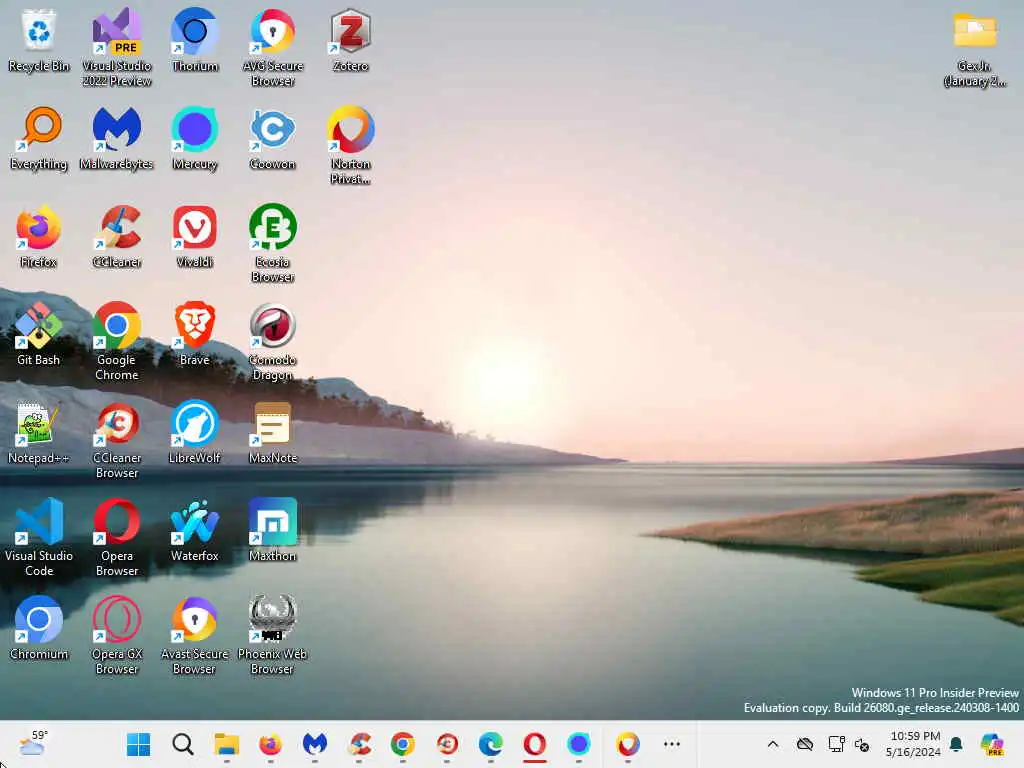The width and height of the screenshot is (1024, 768).
Task: Select the Comodo Dragon shortcut
Action: (x=273, y=341)
